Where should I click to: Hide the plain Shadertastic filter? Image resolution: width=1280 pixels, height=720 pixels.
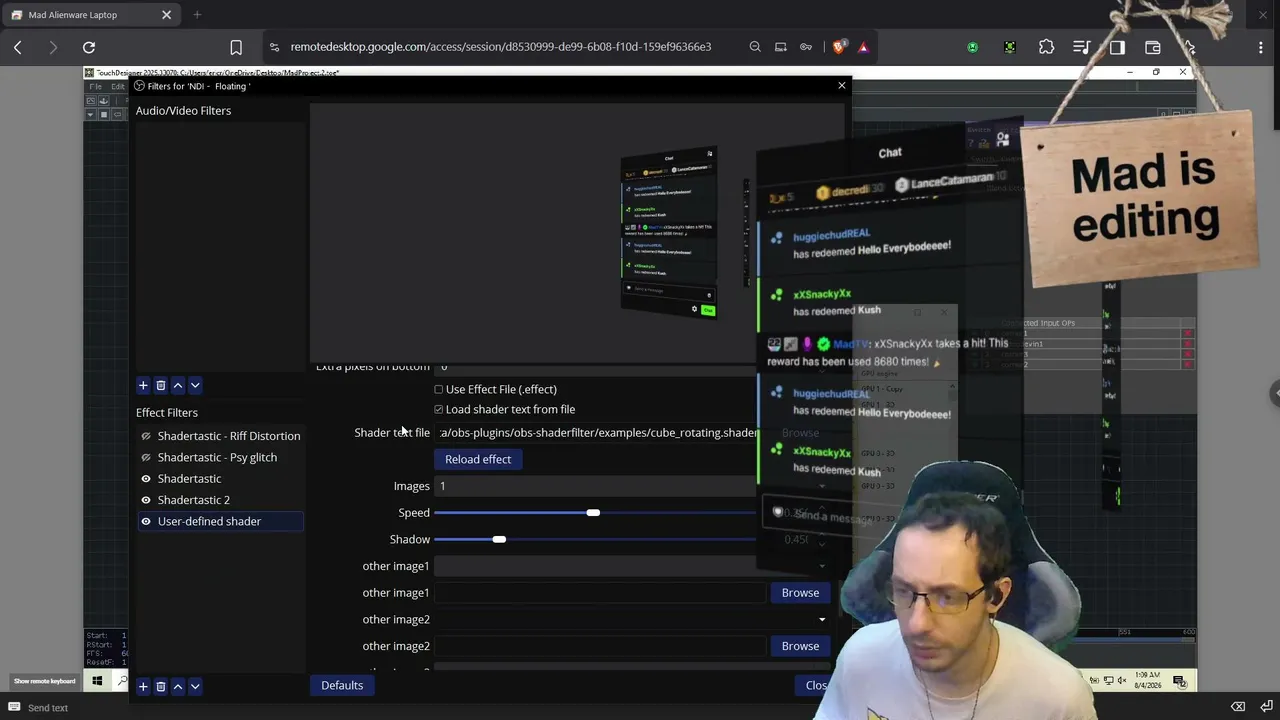click(146, 479)
